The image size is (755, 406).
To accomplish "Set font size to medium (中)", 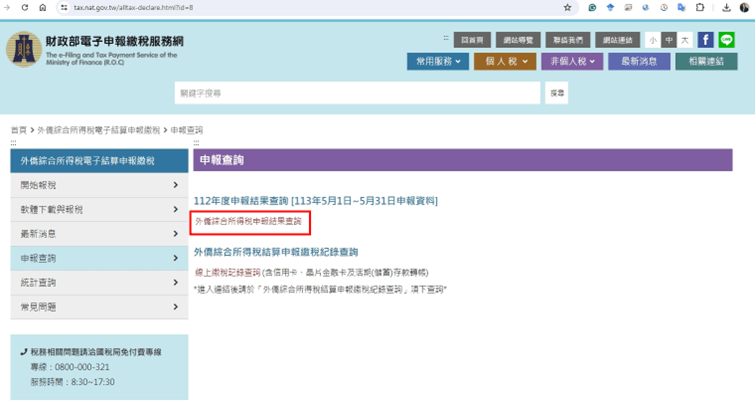I will [x=668, y=40].
